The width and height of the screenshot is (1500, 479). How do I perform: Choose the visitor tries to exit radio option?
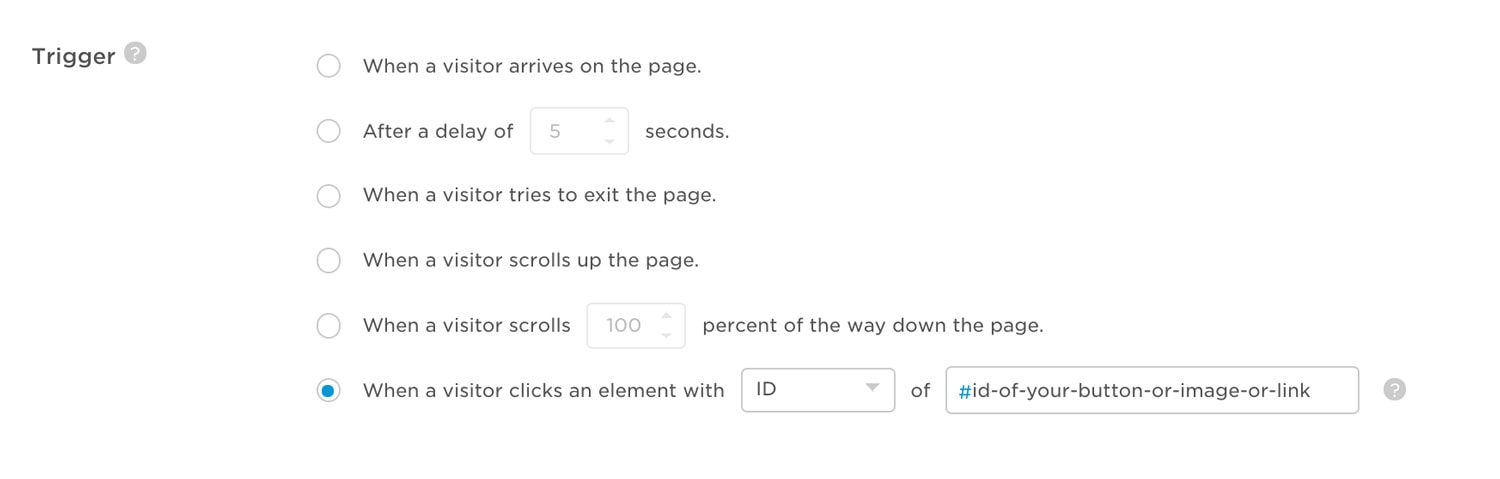(328, 196)
